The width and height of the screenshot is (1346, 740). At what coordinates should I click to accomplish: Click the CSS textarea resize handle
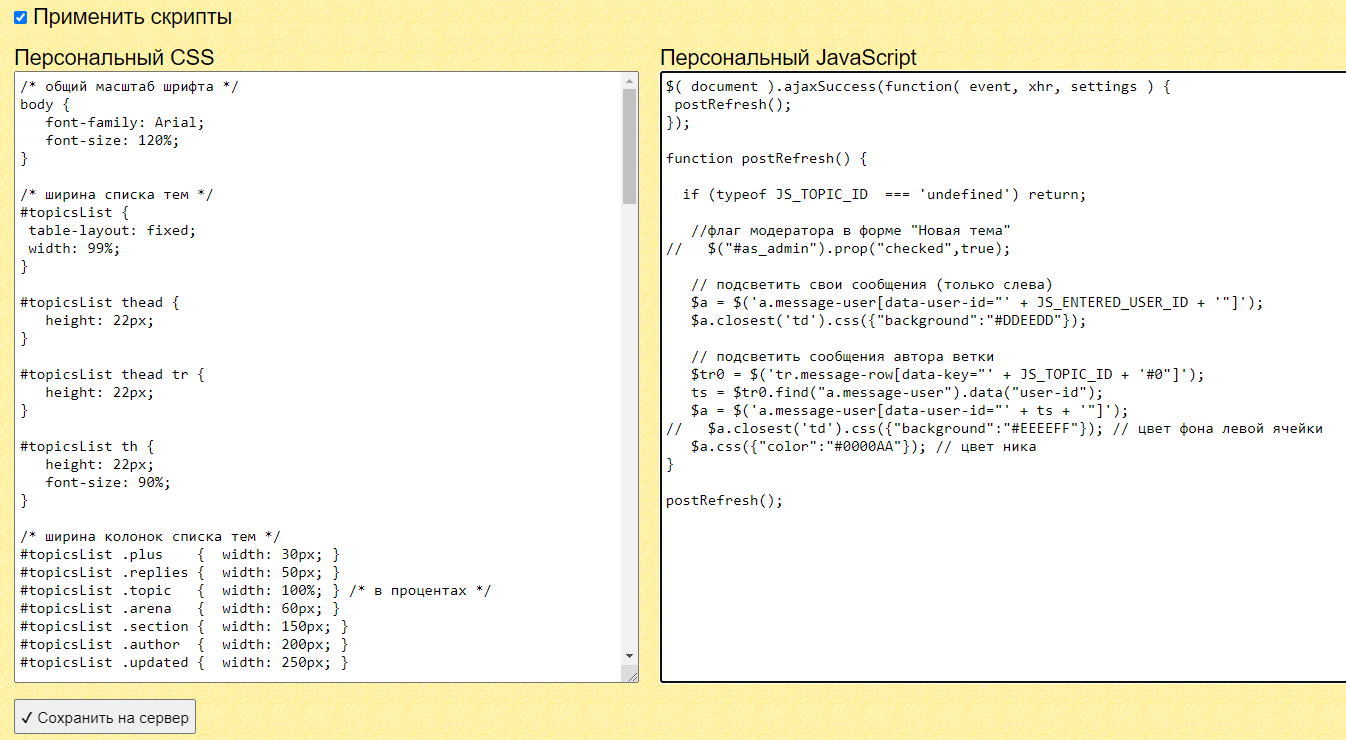(x=631, y=676)
